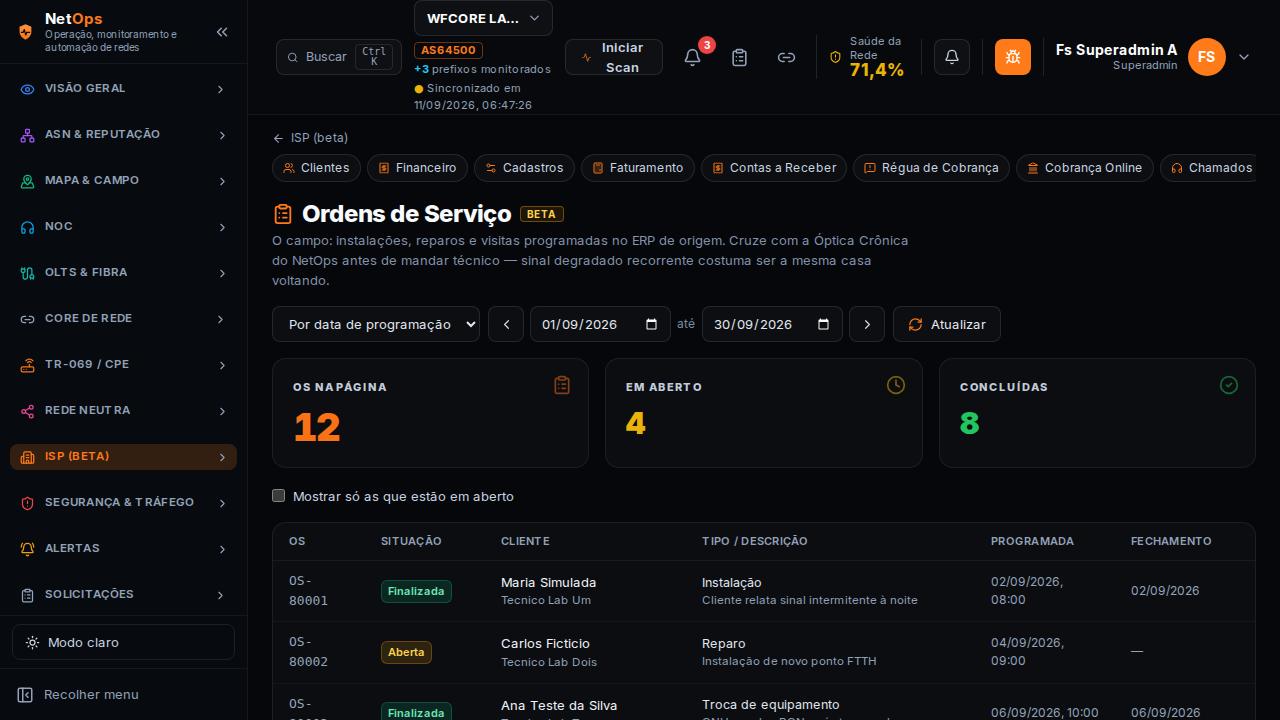Open notifications bell with badge 3
Image resolution: width=1280 pixels, height=720 pixels.
[x=692, y=57]
